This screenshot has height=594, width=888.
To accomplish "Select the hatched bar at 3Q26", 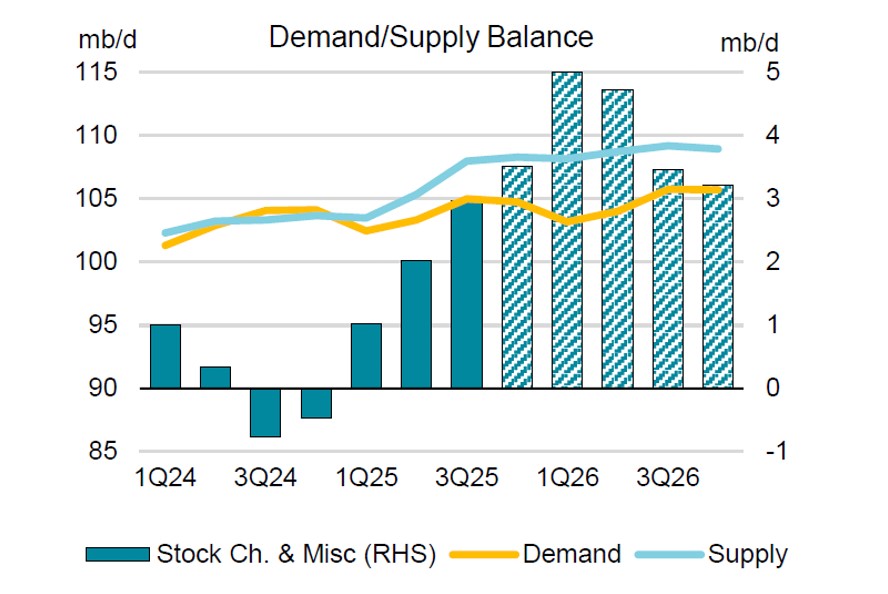I will point(667,278).
